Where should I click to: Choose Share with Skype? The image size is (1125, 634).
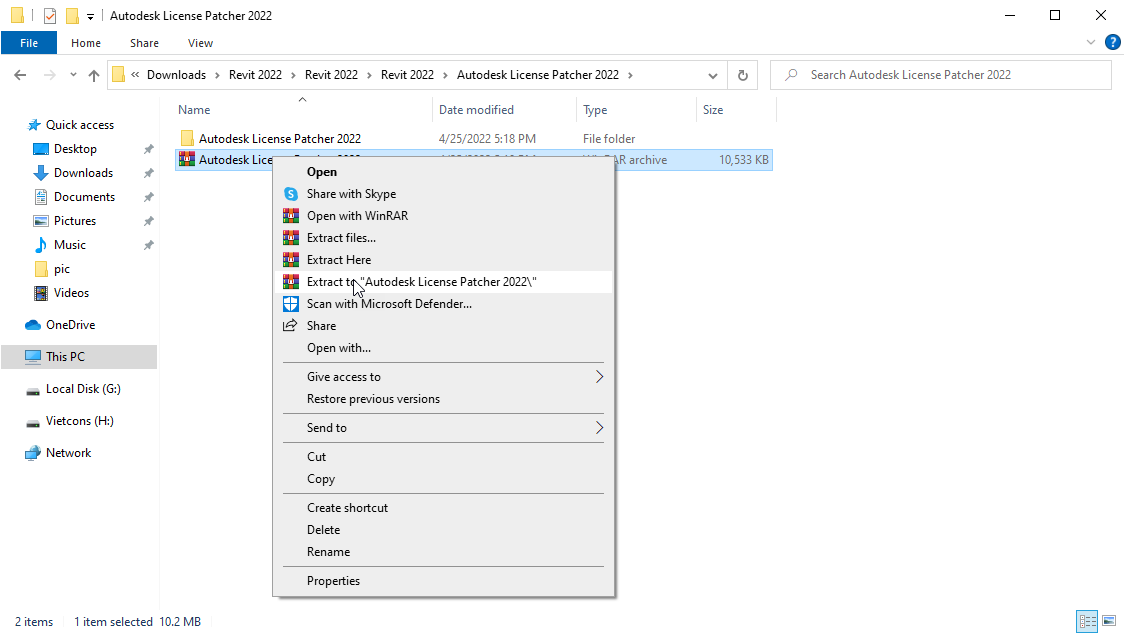tap(351, 194)
